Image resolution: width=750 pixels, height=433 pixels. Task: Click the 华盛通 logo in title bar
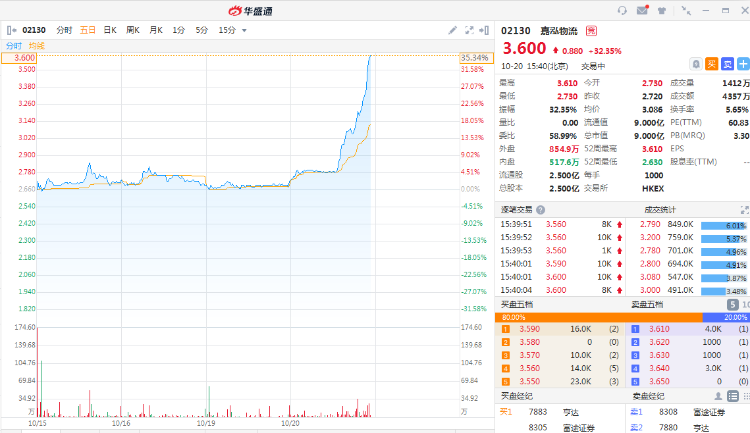[250, 11]
